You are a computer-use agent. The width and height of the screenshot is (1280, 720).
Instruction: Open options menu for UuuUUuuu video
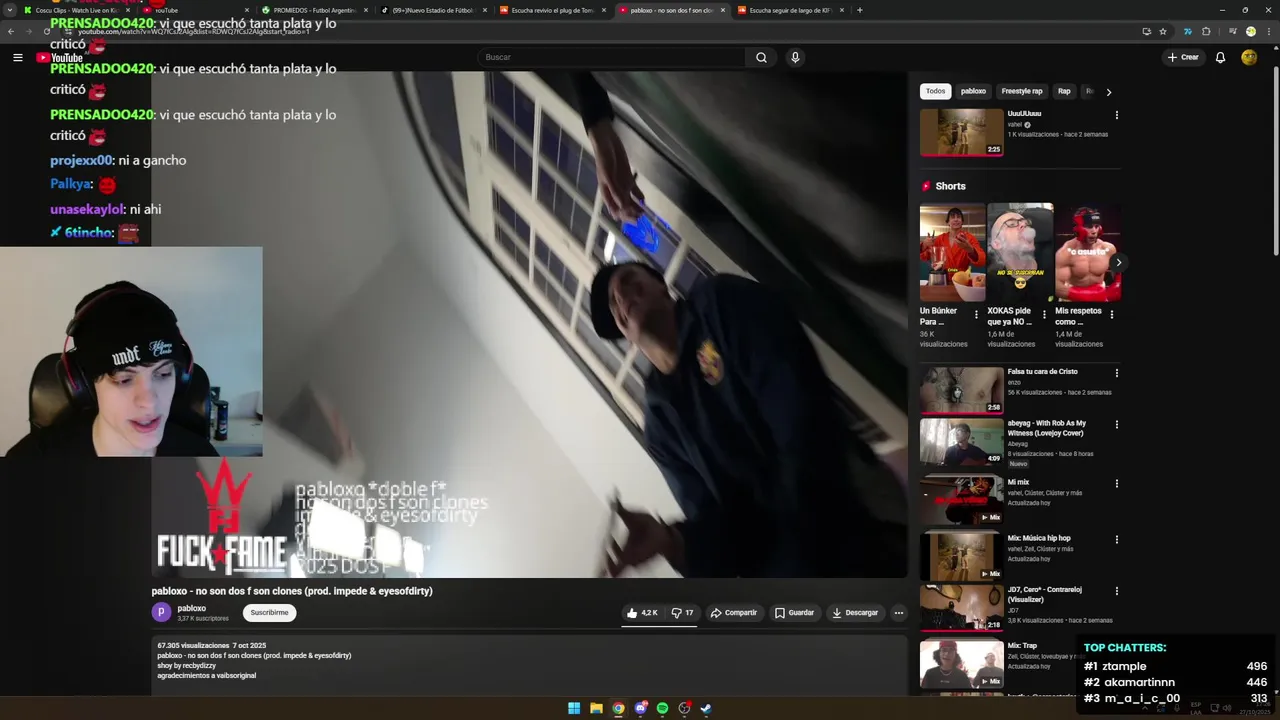[1117, 115]
